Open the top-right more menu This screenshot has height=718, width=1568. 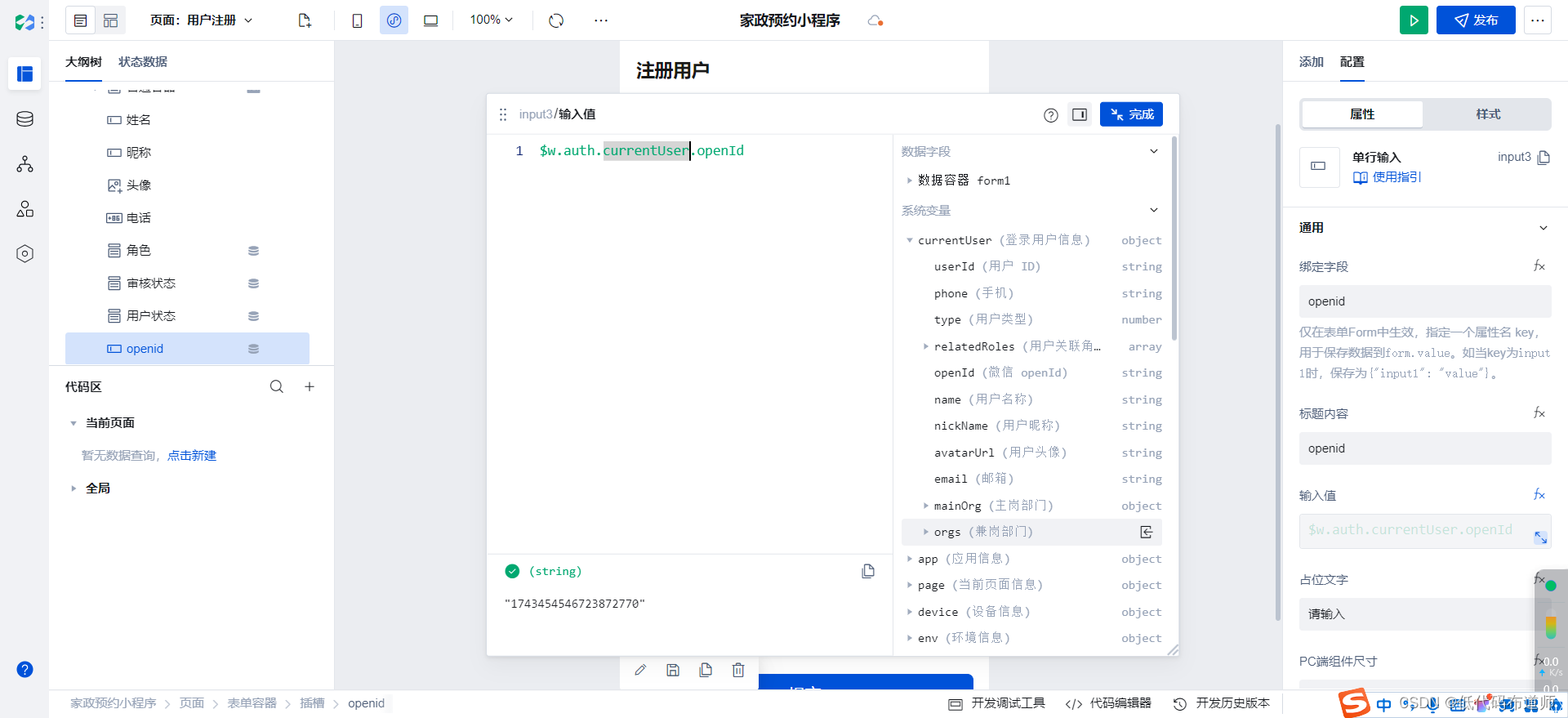(1538, 20)
